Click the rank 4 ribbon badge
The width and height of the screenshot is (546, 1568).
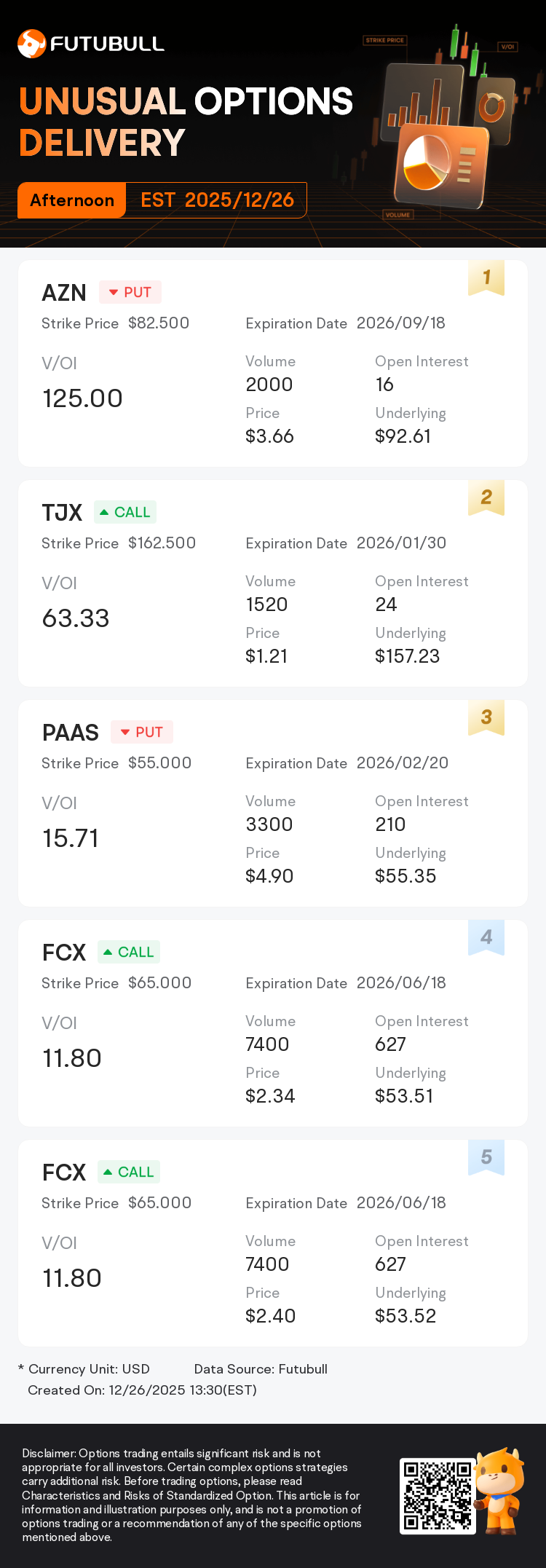pyautogui.click(x=486, y=937)
